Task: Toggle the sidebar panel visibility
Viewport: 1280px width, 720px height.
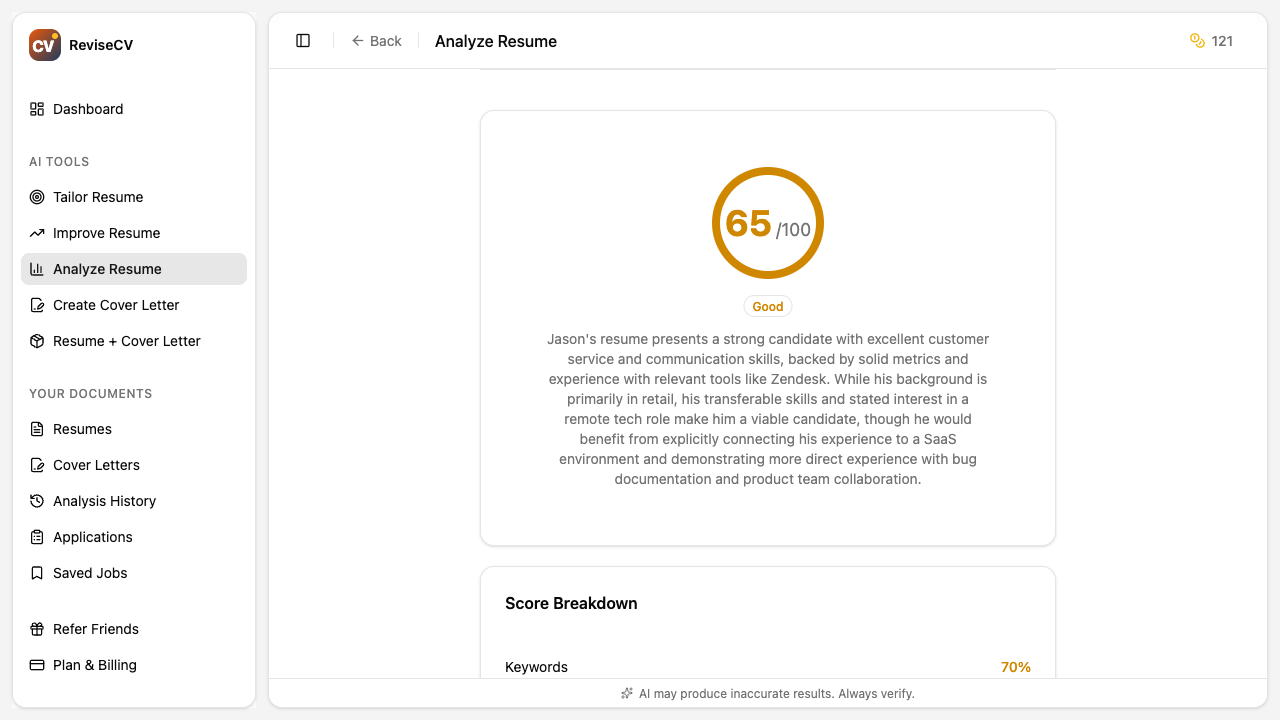Action: click(303, 40)
